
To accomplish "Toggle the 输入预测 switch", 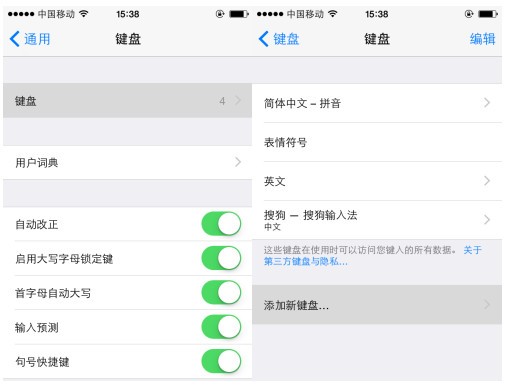I will tap(221, 327).
